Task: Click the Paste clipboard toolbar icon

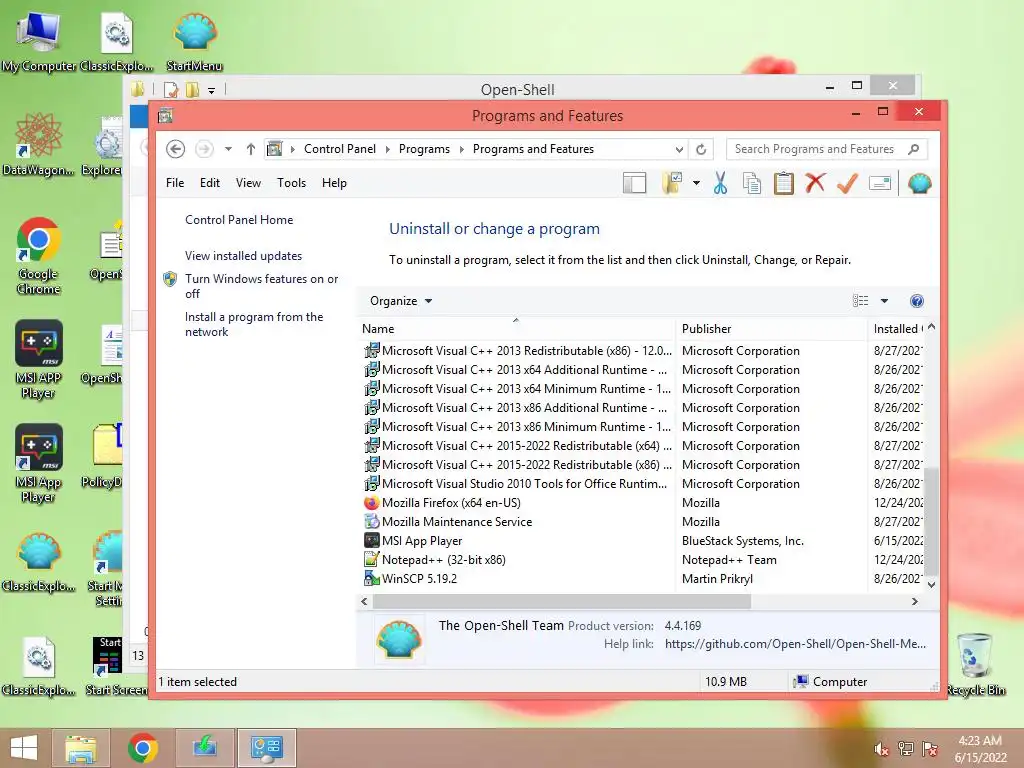Action: pyautogui.click(x=784, y=184)
